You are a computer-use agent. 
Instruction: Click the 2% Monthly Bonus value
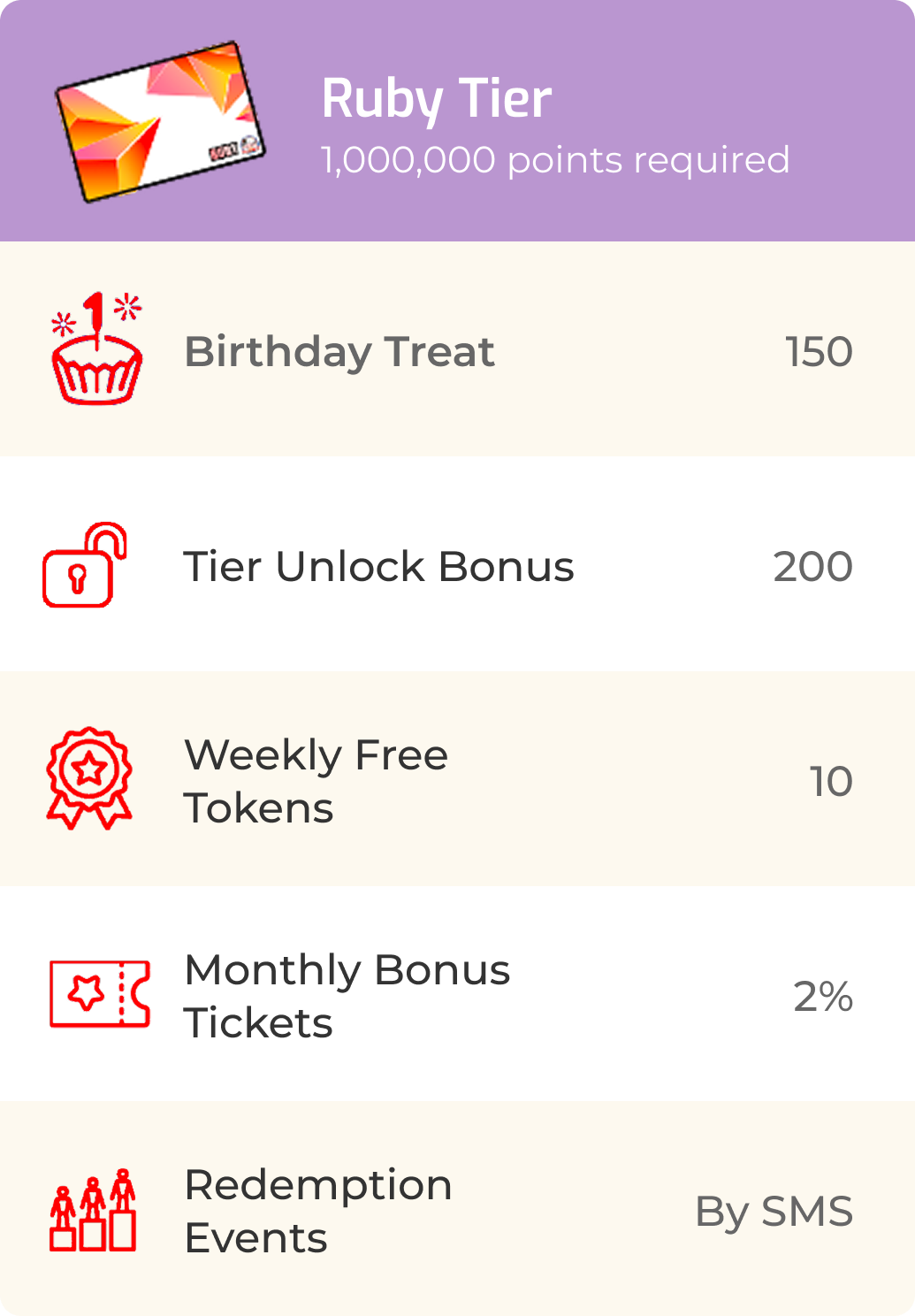click(x=822, y=996)
